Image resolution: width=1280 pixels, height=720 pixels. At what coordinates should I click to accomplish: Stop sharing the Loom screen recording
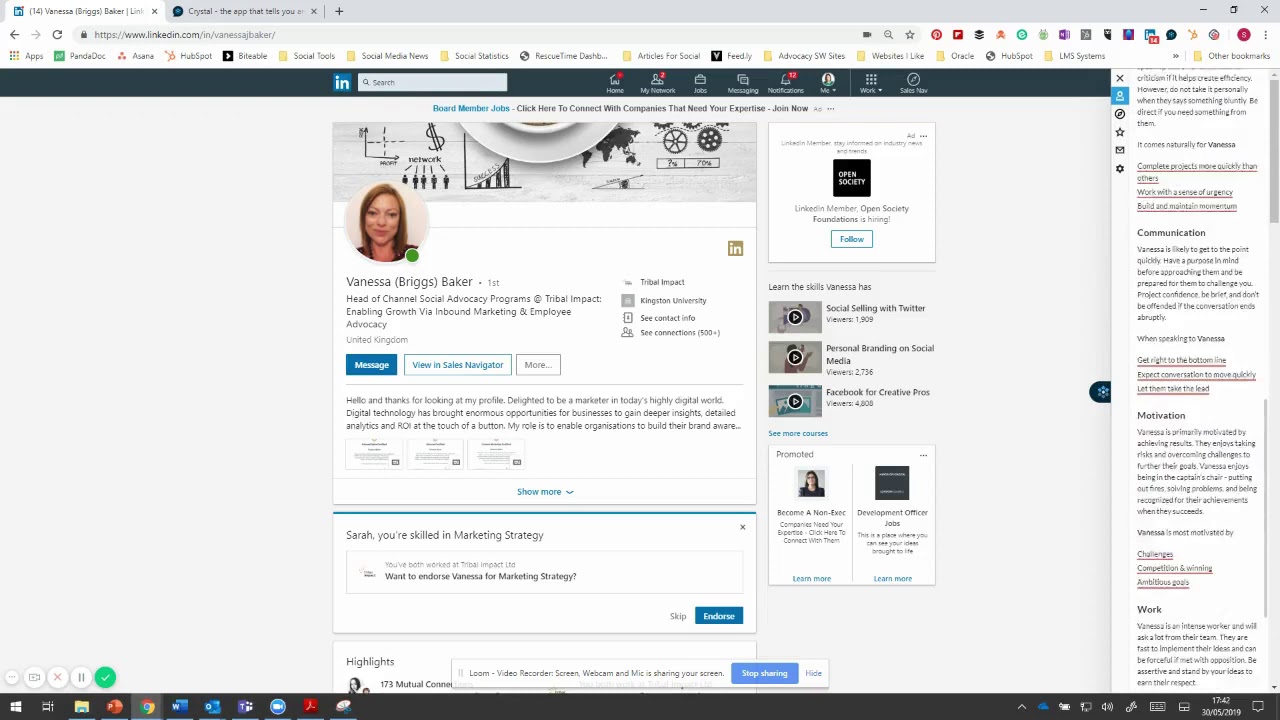pyautogui.click(x=765, y=673)
